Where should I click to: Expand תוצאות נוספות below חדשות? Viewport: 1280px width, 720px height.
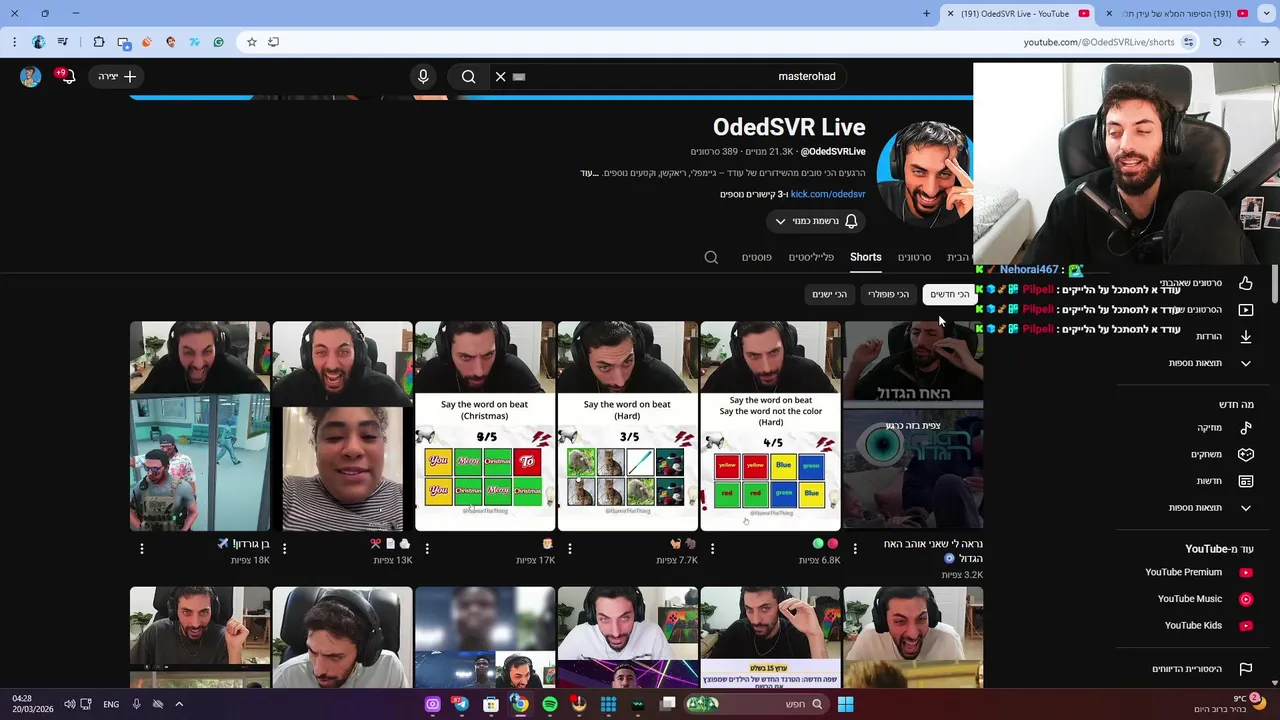pyautogui.click(x=1209, y=508)
